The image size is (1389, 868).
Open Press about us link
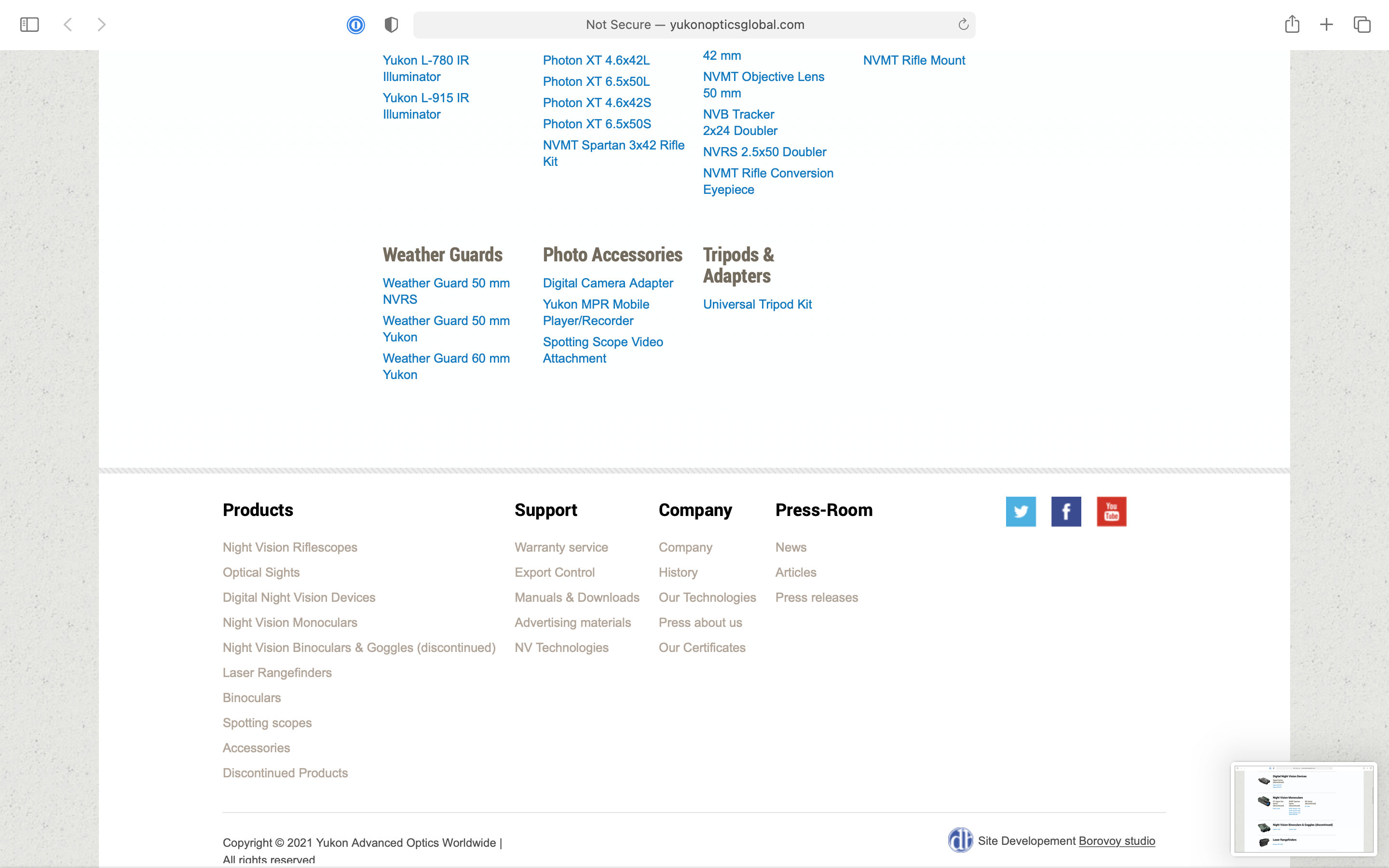pyautogui.click(x=700, y=622)
